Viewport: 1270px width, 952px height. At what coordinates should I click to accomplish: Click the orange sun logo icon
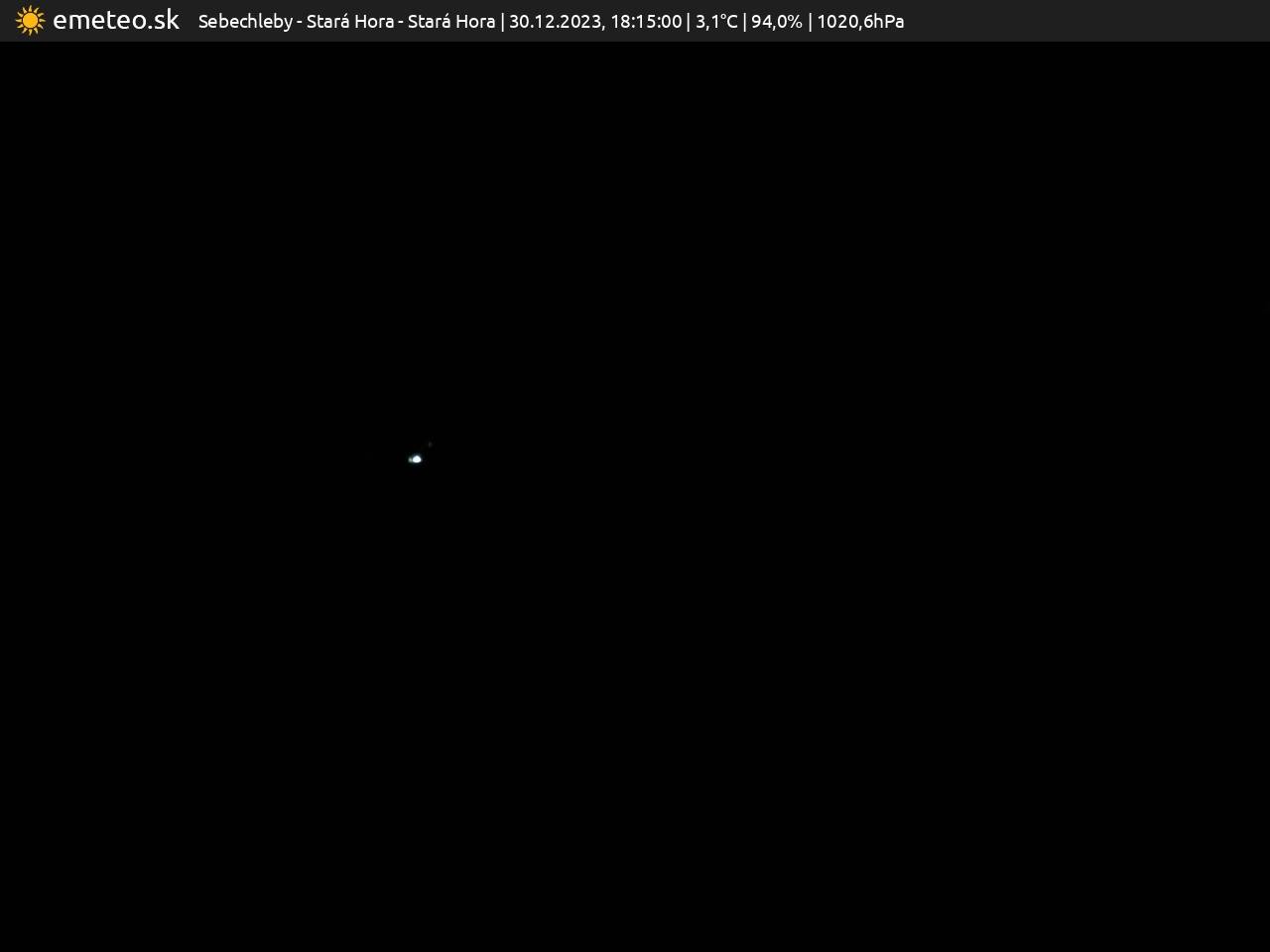coord(30,21)
